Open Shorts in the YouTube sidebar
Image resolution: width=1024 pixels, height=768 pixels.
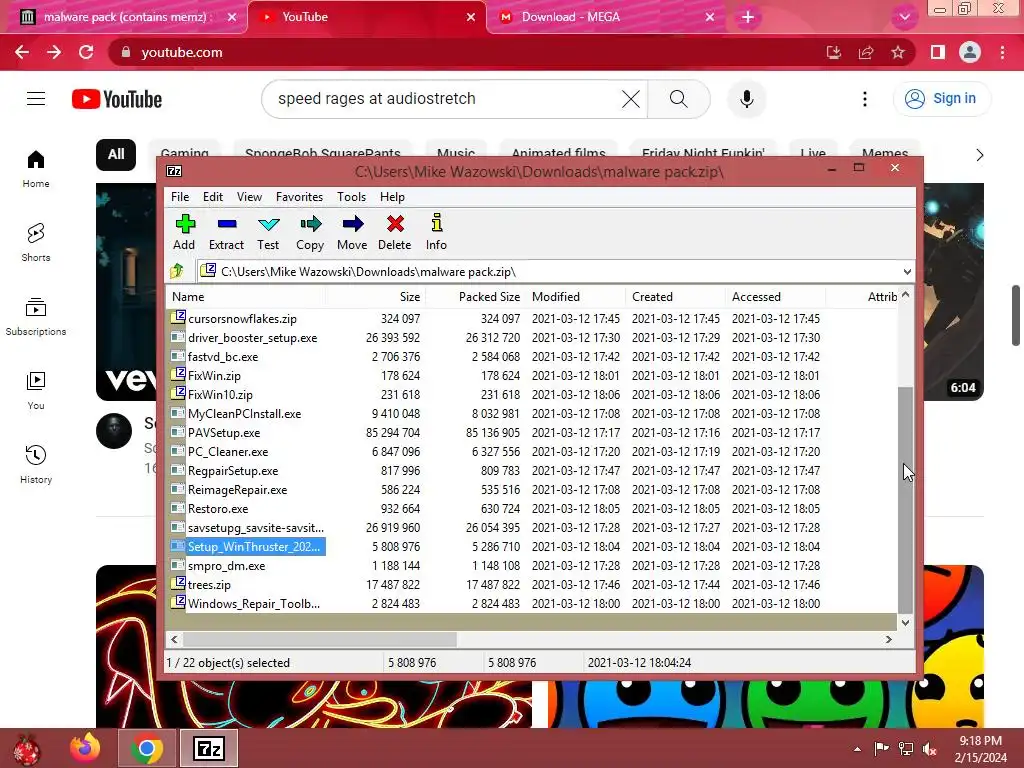pos(36,242)
